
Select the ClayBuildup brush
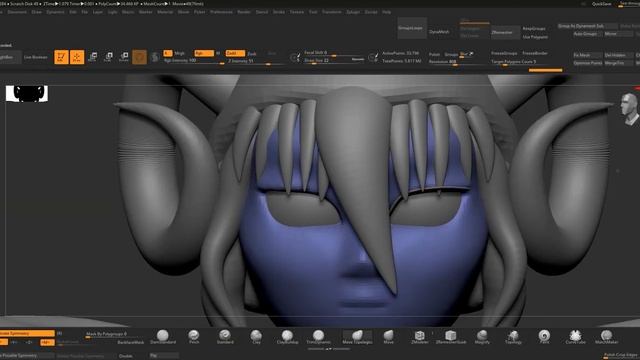[287, 337]
